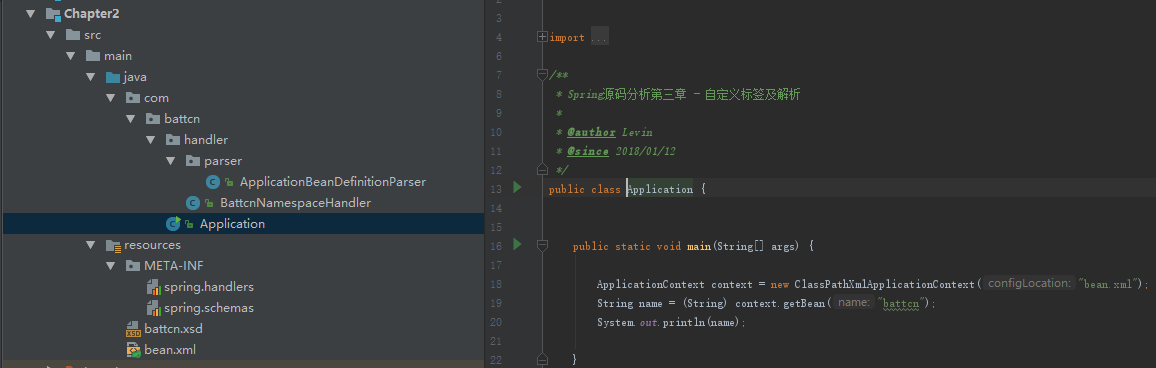
Task: Click the spring.schemas file icon
Action: (x=153, y=308)
